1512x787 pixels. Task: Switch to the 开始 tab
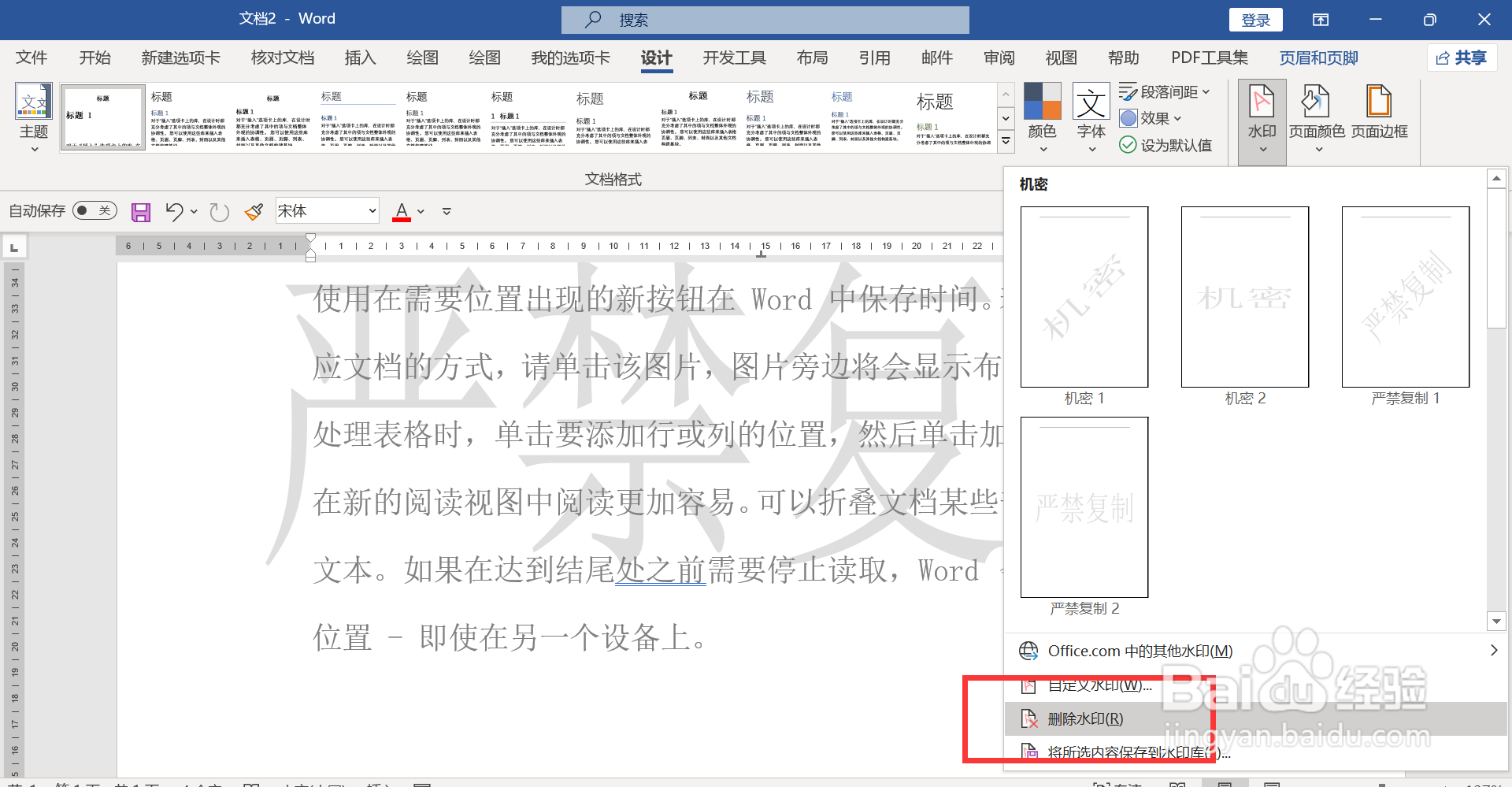click(94, 58)
